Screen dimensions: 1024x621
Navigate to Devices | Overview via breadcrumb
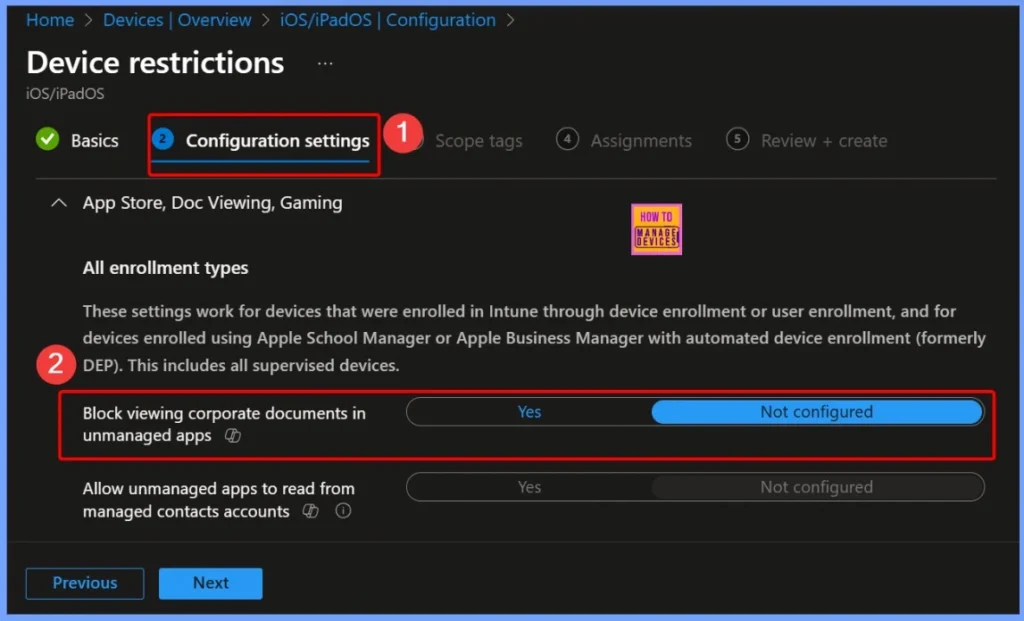click(177, 19)
